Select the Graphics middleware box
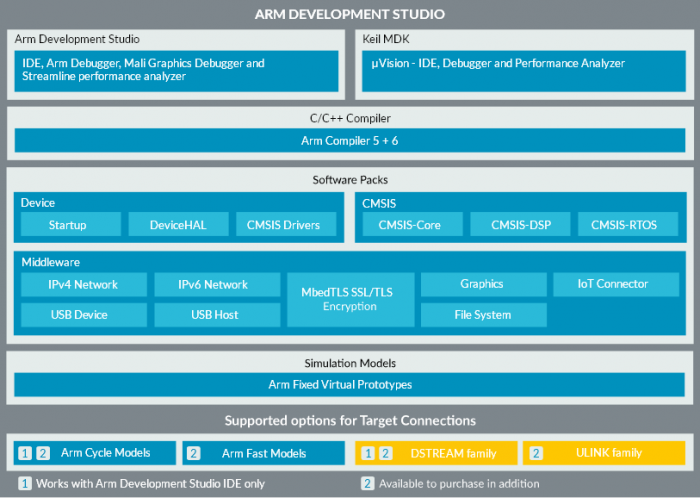The height and width of the screenshot is (498, 700). tap(482, 285)
